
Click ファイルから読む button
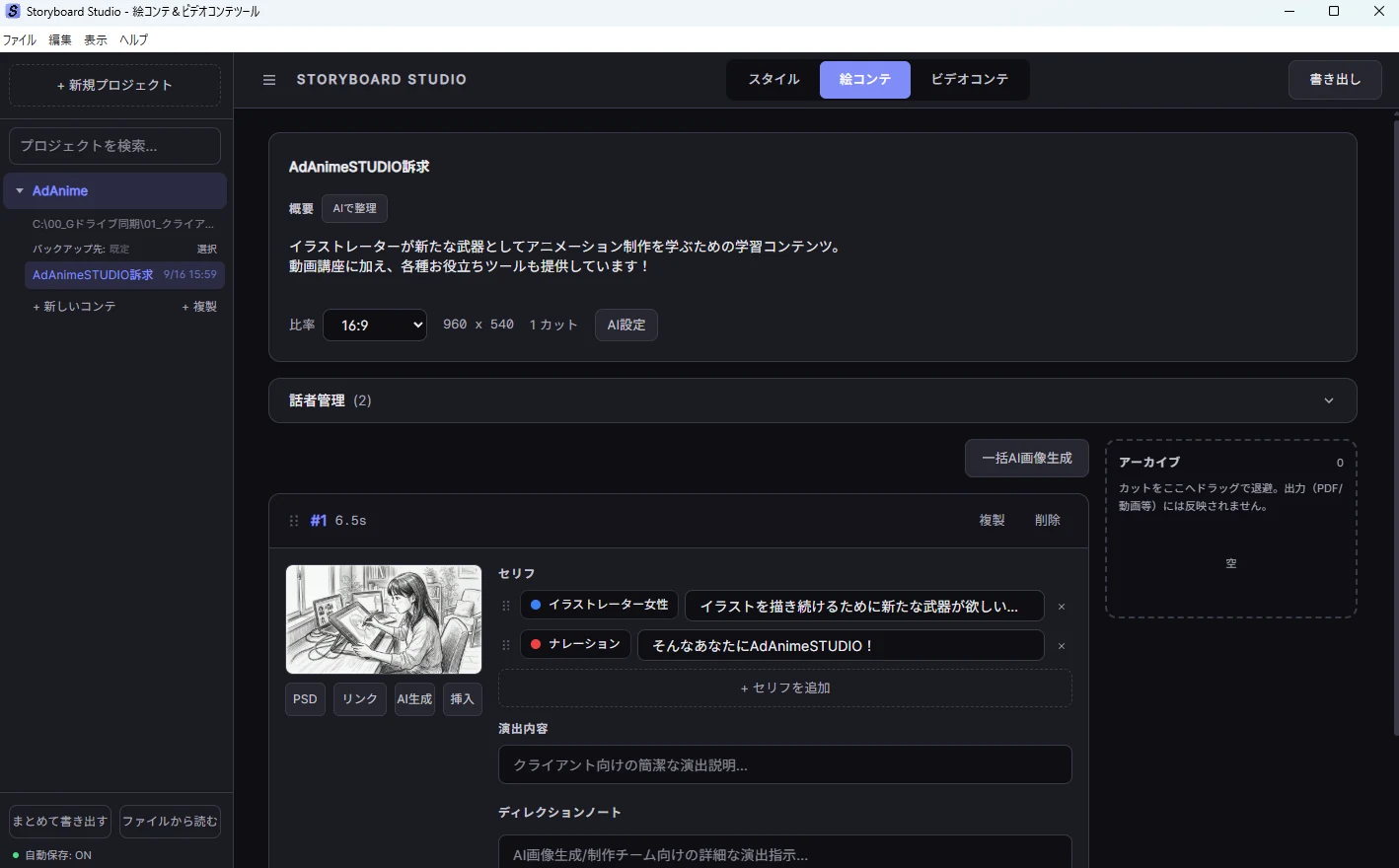[170, 821]
